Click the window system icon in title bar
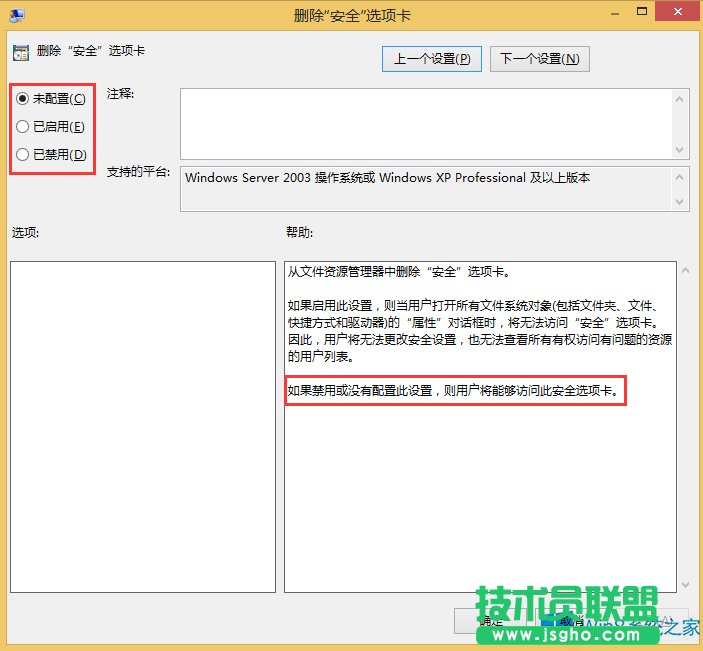This screenshot has width=703, height=651. [17, 15]
